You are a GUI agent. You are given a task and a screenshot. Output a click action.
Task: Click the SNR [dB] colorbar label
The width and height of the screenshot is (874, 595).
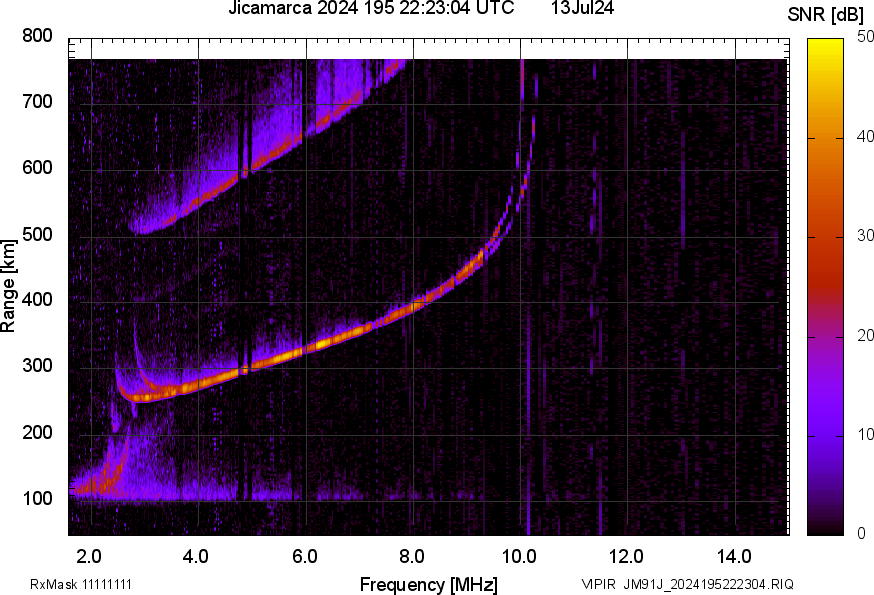826,15
